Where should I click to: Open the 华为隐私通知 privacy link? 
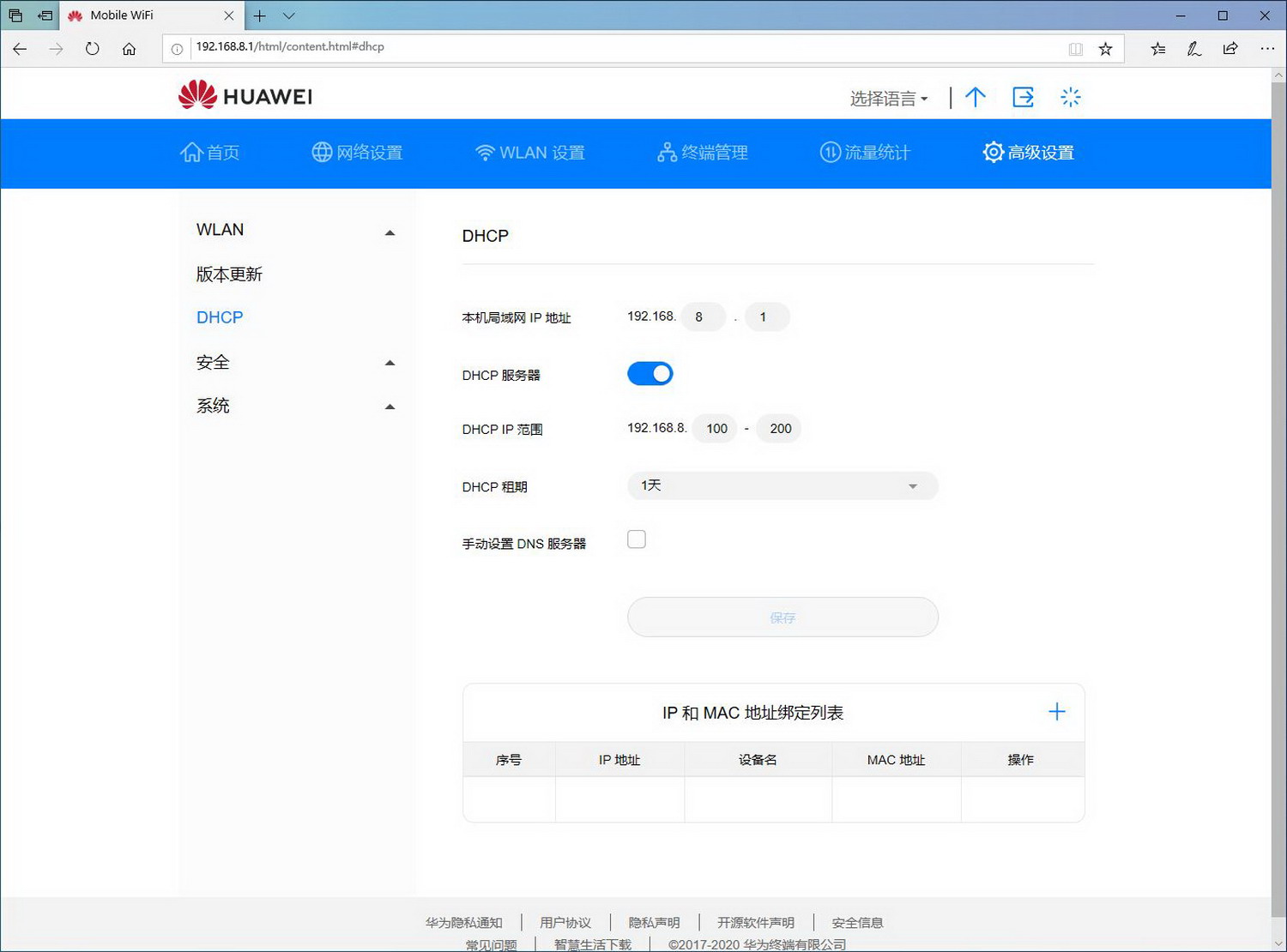(x=463, y=922)
